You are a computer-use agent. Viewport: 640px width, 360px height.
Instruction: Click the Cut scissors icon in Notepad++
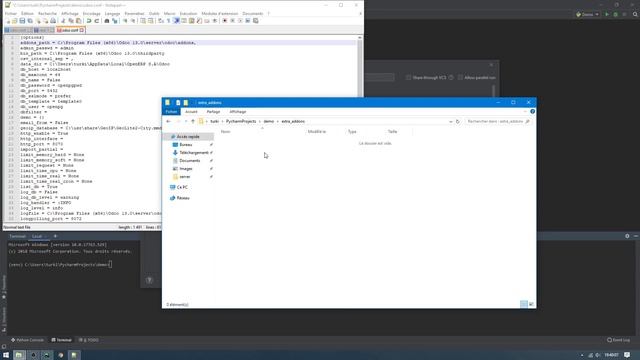pos(63,21)
